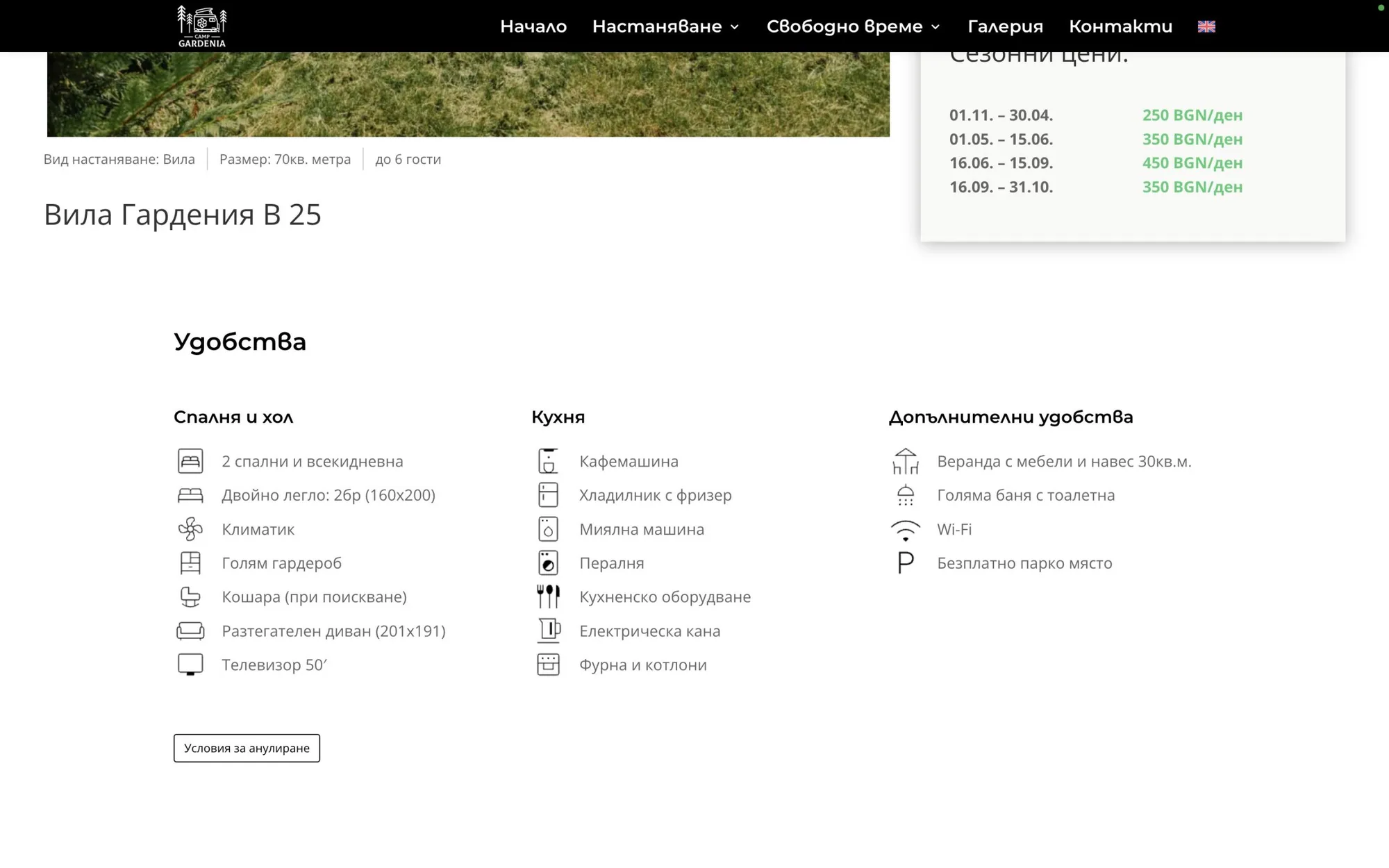Viewport: 1389px width, 868px height.
Task: Click the fan icon next to Климатик
Action: click(x=190, y=529)
